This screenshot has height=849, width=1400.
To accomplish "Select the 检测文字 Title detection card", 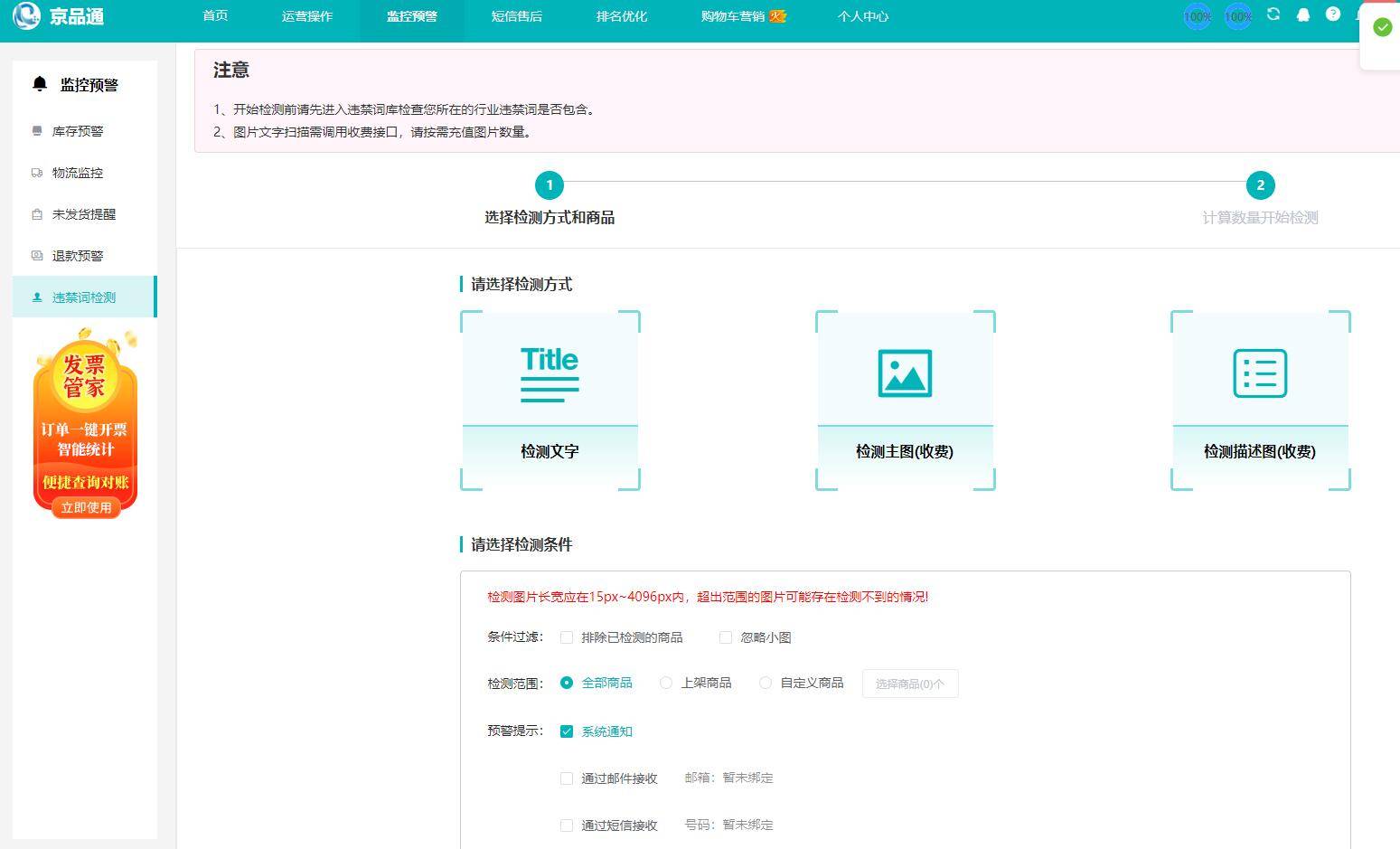I will (x=550, y=401).
